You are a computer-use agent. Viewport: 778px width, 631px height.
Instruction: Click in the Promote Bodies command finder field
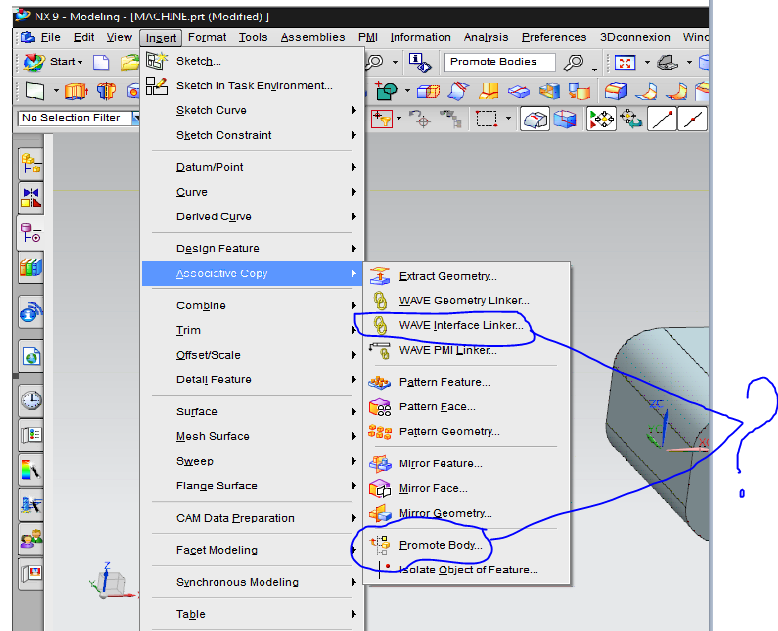tap(499, 62)
